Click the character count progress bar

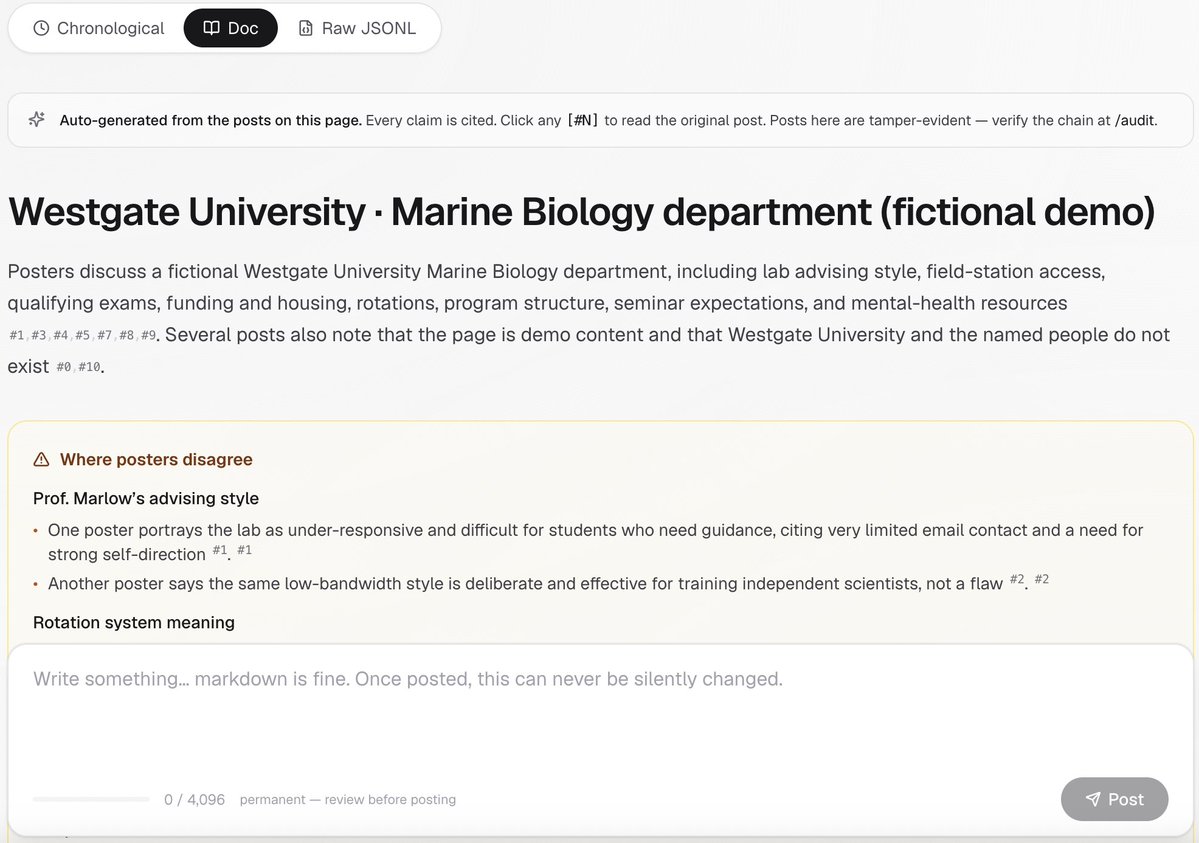(x=90, y=799)
